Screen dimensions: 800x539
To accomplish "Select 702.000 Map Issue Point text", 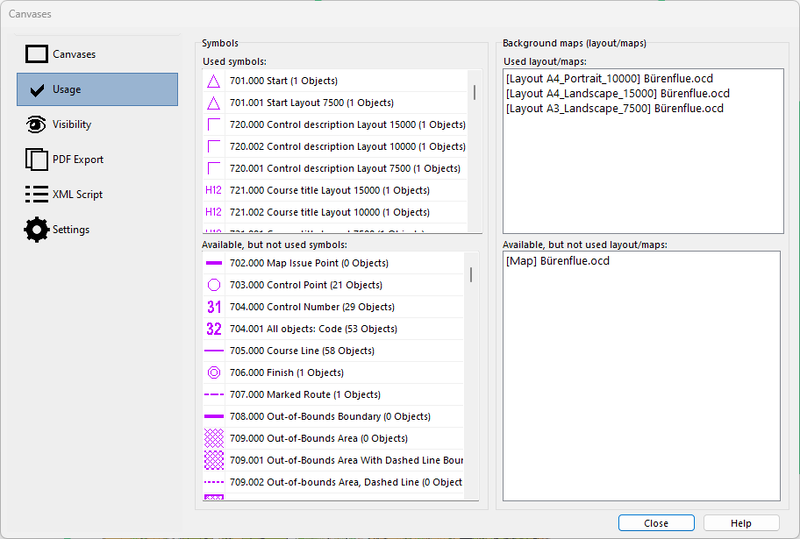I will pos(309,263).
